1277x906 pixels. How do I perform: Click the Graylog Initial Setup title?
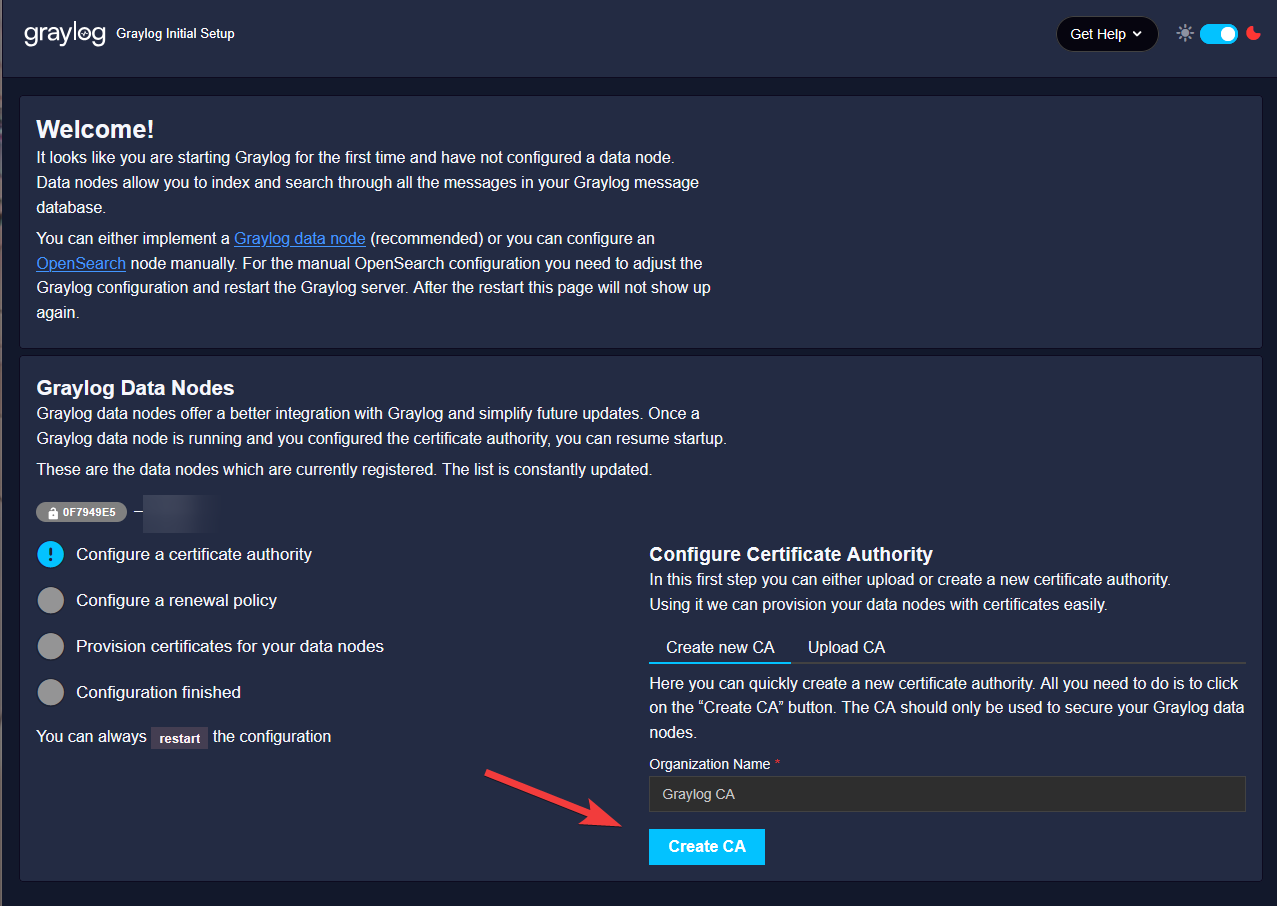click(175, 34)
